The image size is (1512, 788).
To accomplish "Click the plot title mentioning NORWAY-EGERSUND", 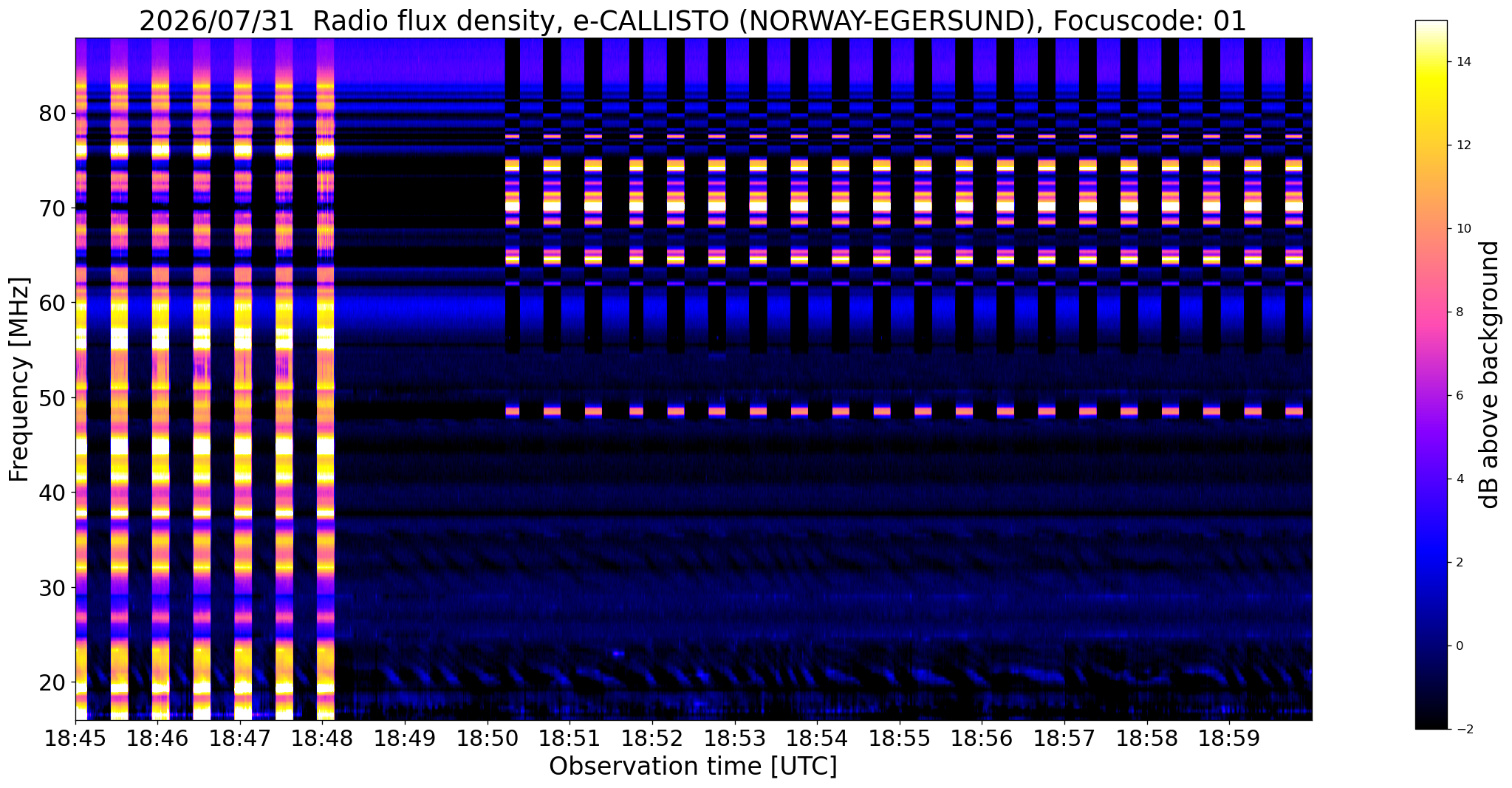I will tap(693, 21).
